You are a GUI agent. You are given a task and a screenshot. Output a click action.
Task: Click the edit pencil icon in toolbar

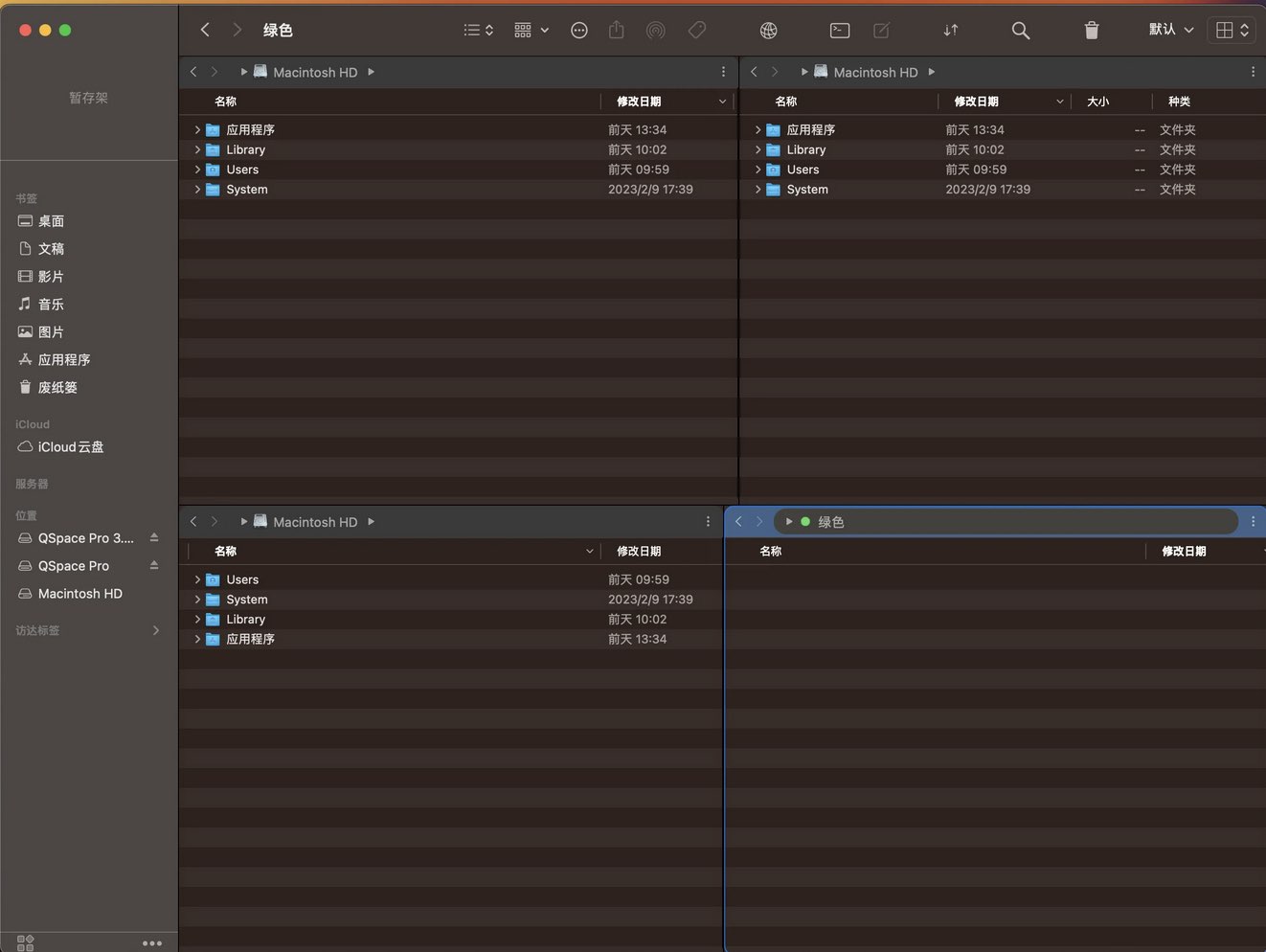(882, 30)
